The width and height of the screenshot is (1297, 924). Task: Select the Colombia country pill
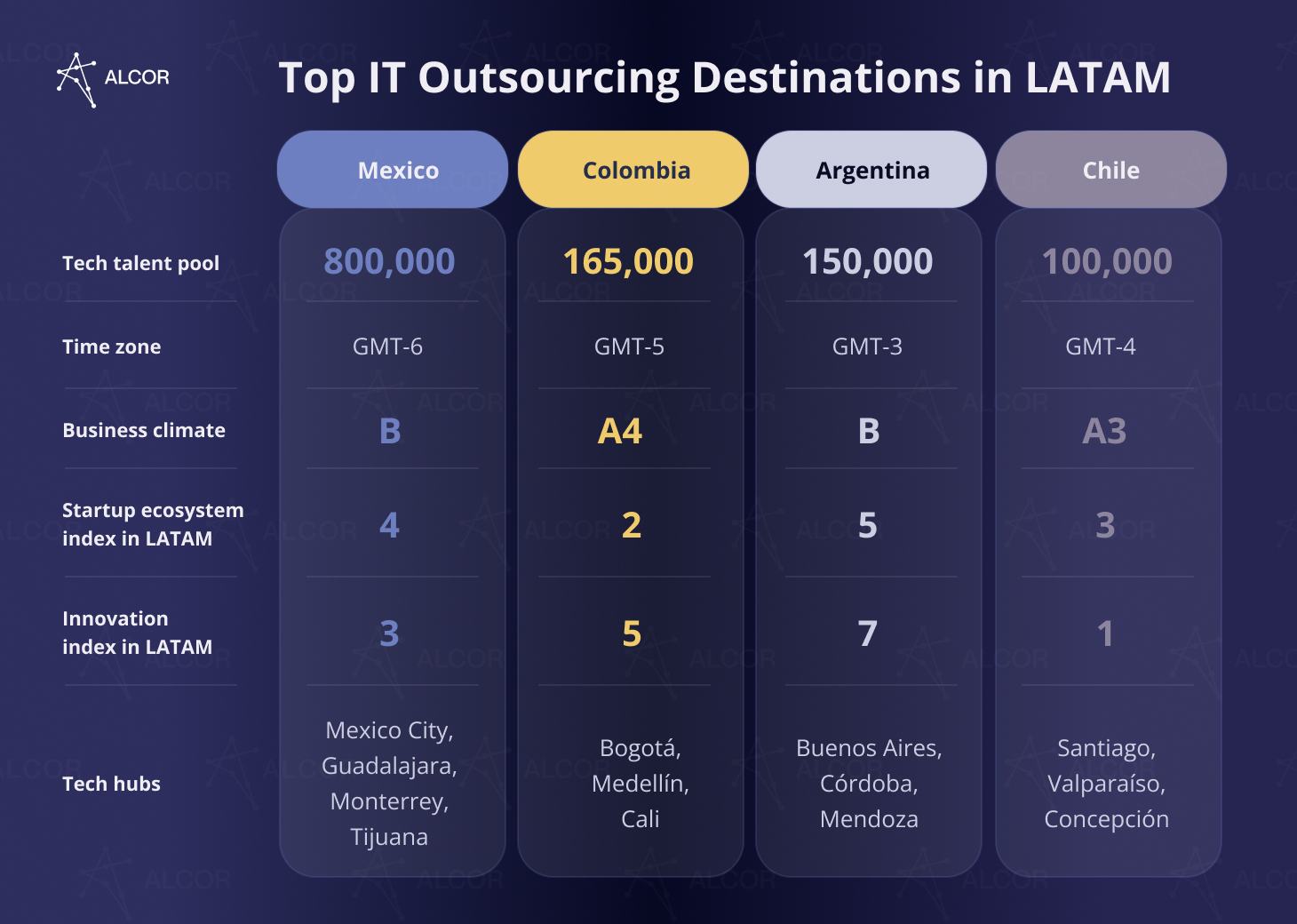pos(633,169)
